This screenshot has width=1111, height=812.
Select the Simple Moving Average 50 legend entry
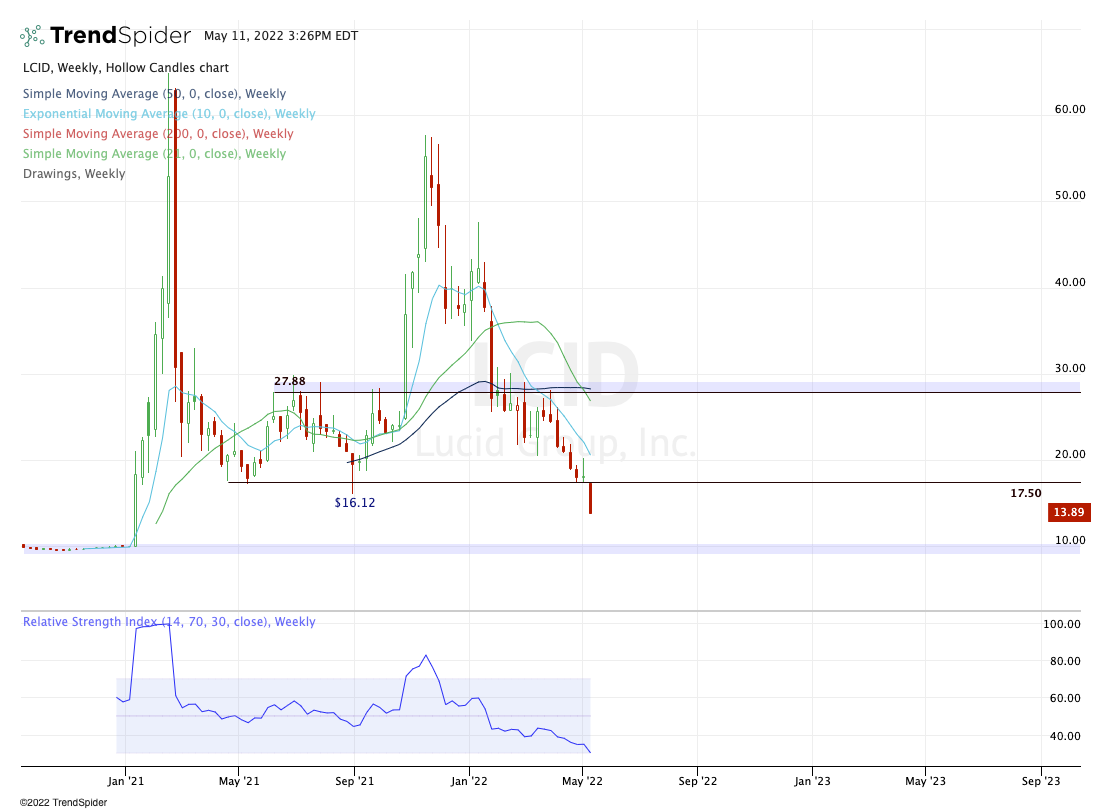tap(154, 94)
